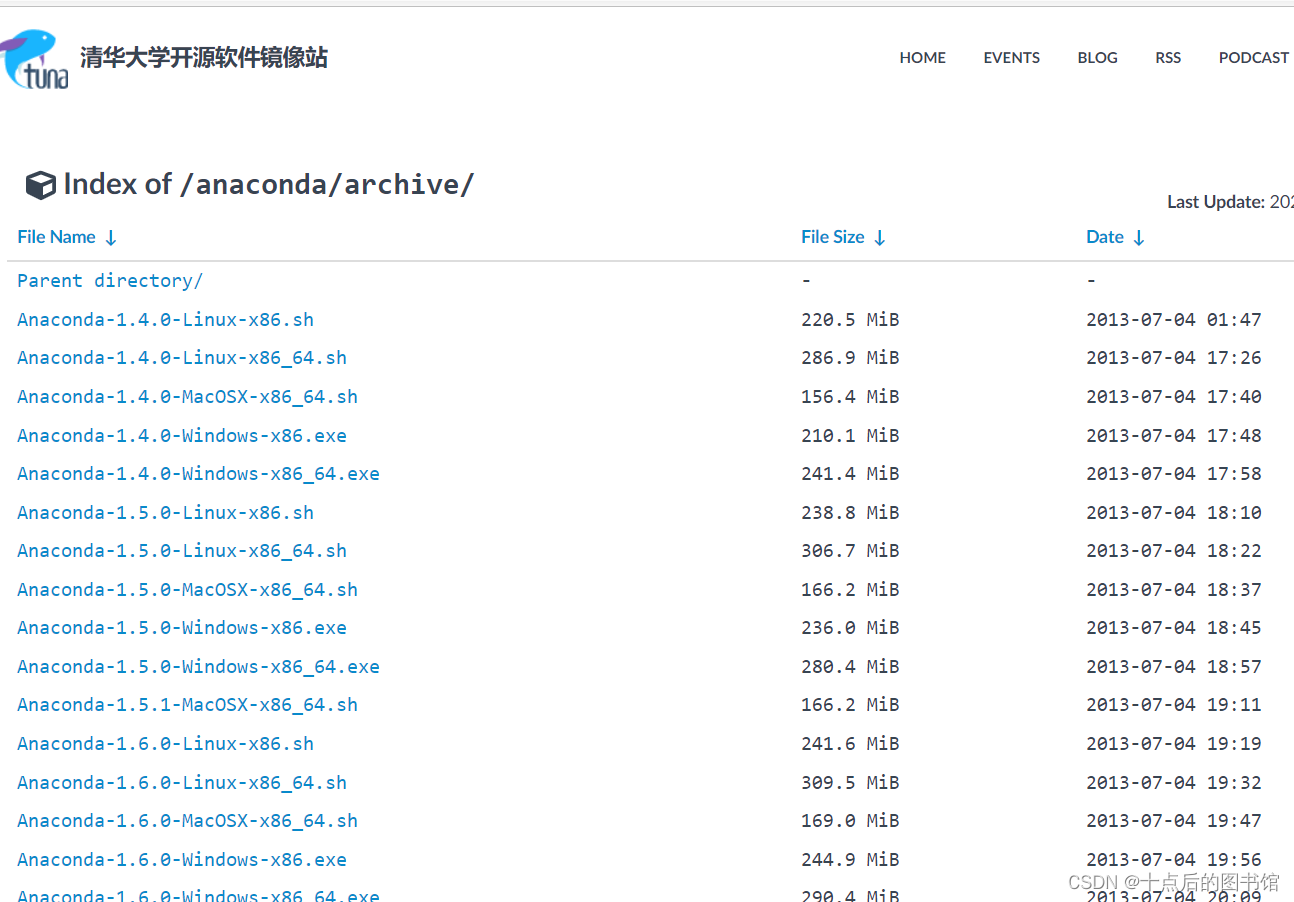The image size is (1294, 902).
Task: Download Anaconda-1.6.0-Linux-x86_64.sh
Action: pos(182,783)
